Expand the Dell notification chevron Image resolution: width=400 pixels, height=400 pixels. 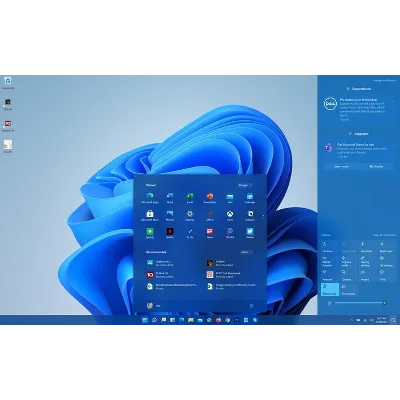(392, 101)
